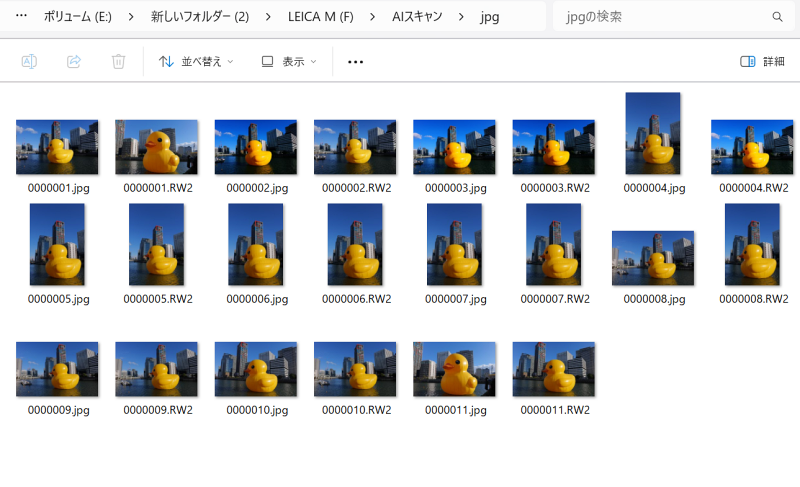Select thumbnail of 0000003.RW2

click(x=554, y=147)
